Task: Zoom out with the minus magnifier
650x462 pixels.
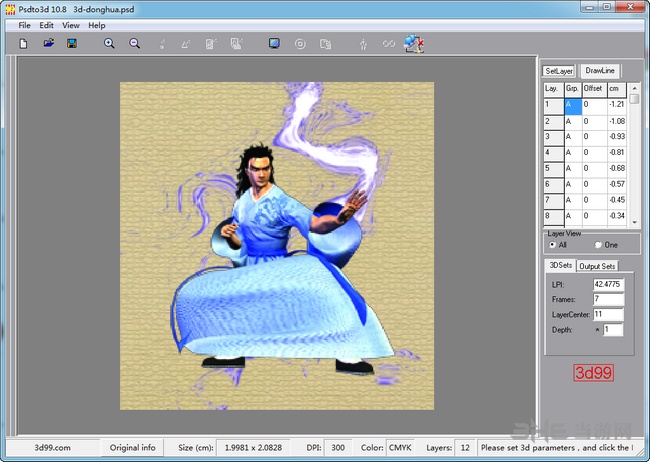Action: (x=134, y=43)
